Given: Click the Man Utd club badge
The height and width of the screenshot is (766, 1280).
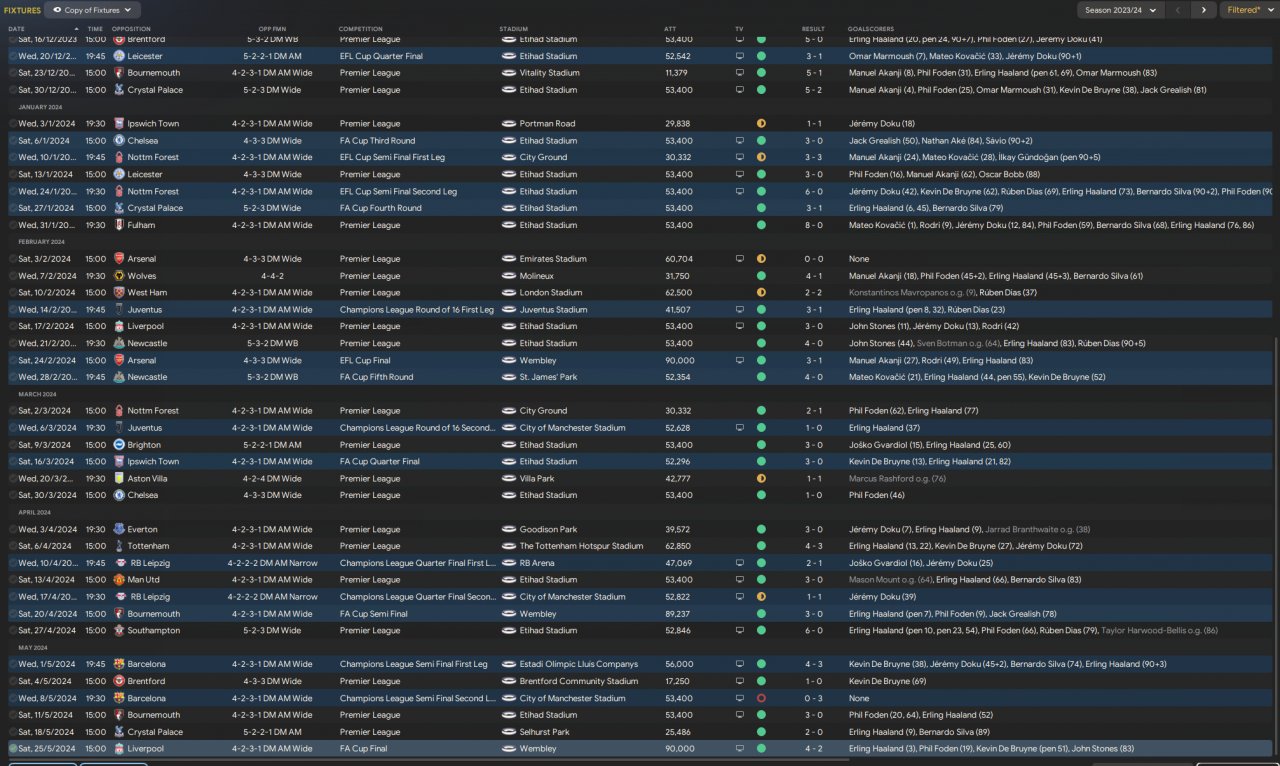Looking at the screenshot, I should tap(119, 580).
